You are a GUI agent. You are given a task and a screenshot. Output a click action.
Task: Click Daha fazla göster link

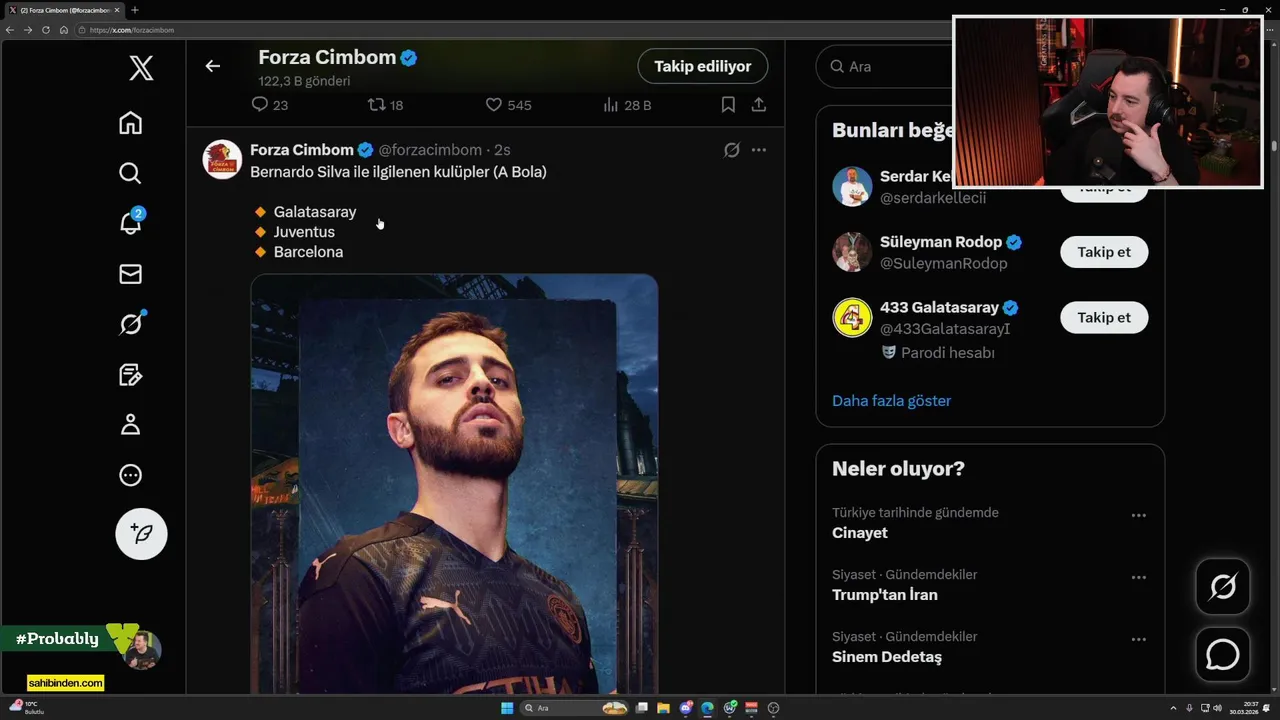pyautogui.click(x=891, y=401)
